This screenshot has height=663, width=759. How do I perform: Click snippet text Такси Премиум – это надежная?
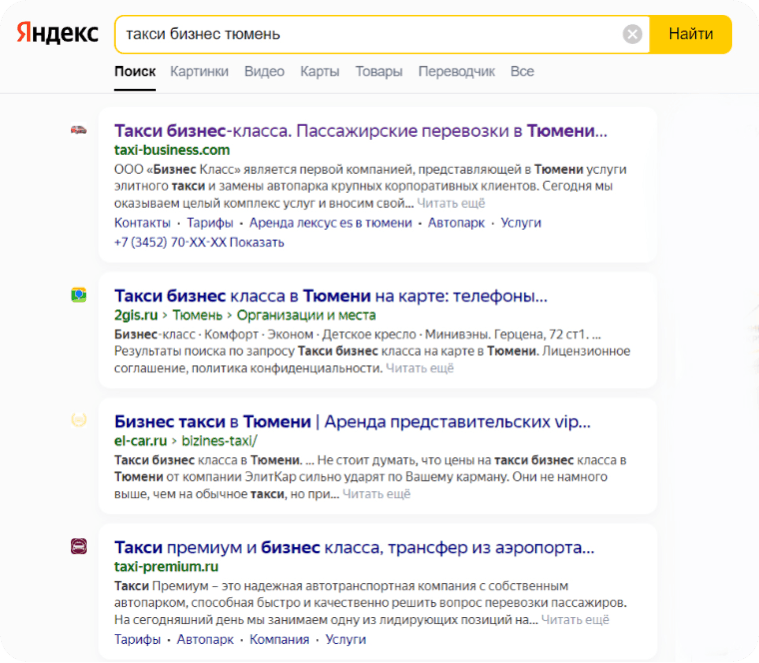point(370,603)
